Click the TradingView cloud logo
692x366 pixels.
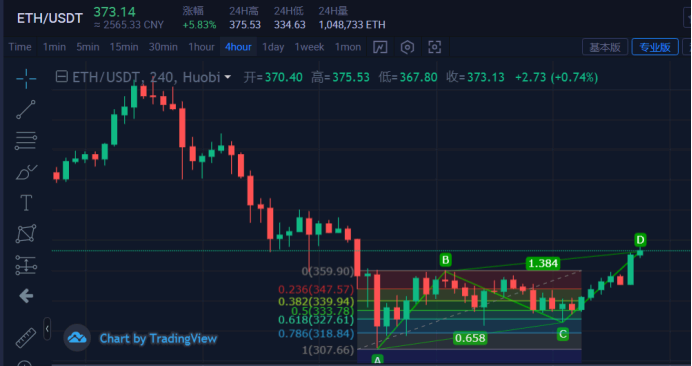point(77,338)
